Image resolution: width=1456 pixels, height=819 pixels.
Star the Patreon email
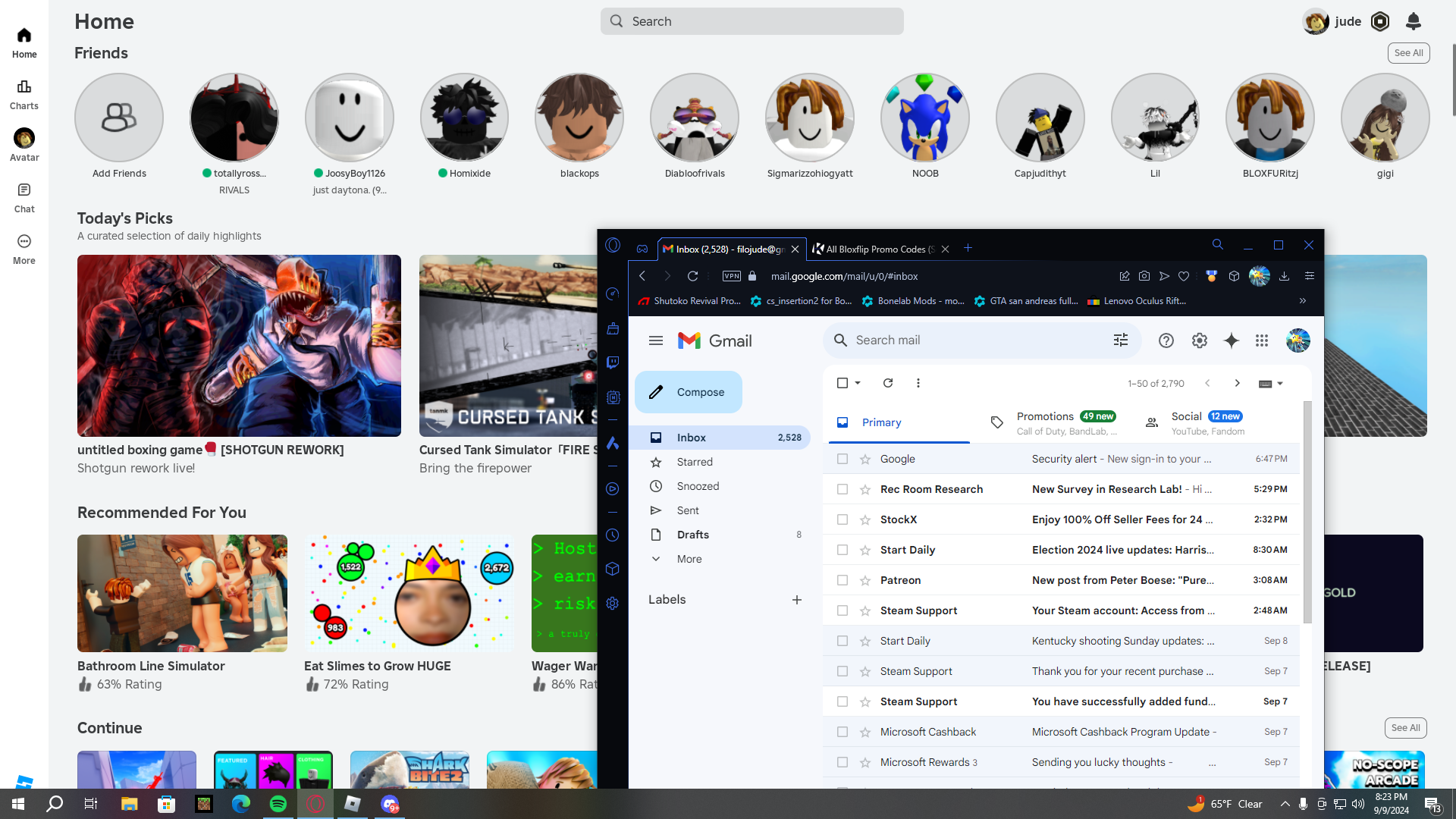865,580
